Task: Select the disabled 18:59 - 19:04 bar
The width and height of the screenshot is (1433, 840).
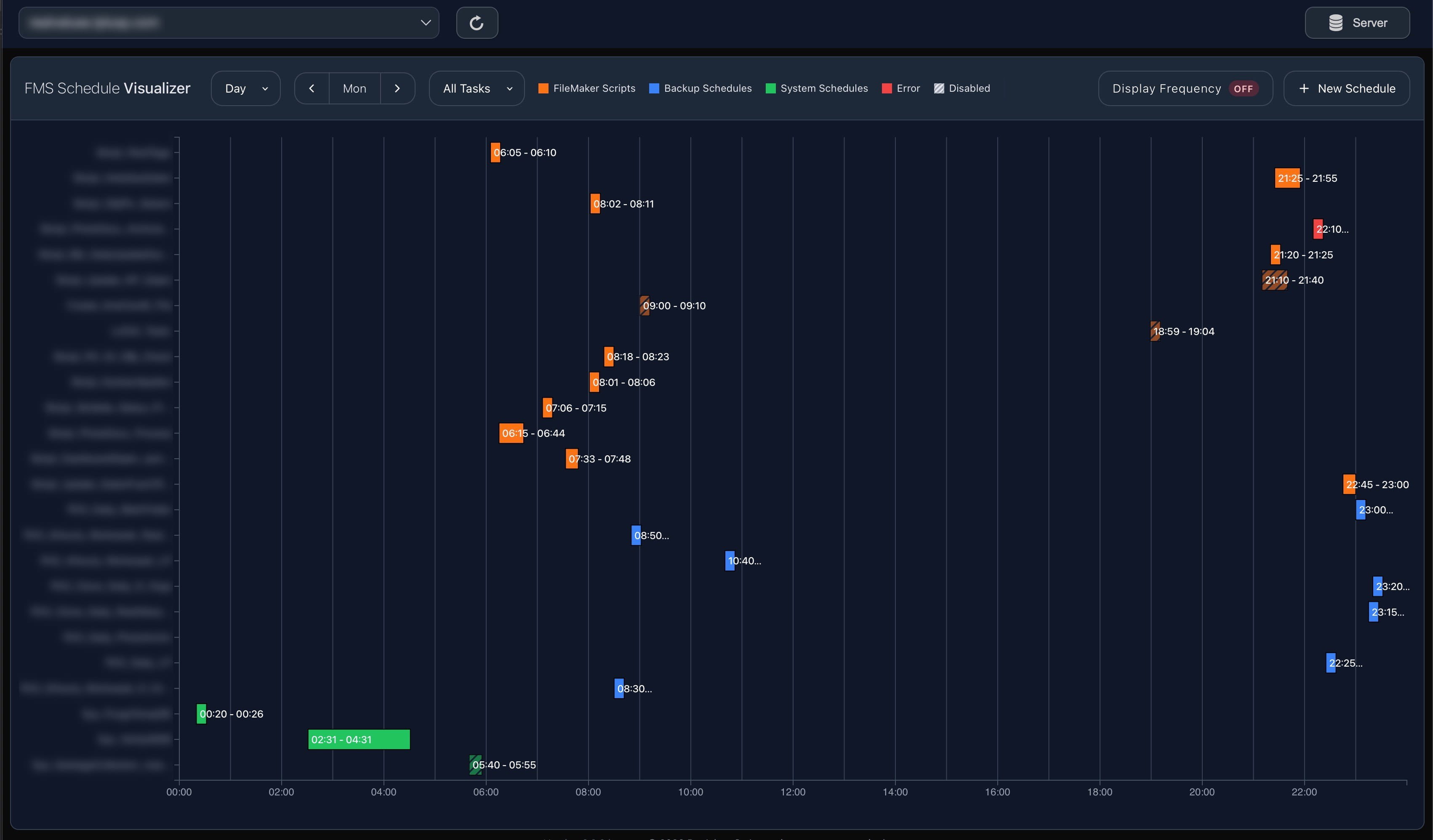Action: pos(1155,331)
